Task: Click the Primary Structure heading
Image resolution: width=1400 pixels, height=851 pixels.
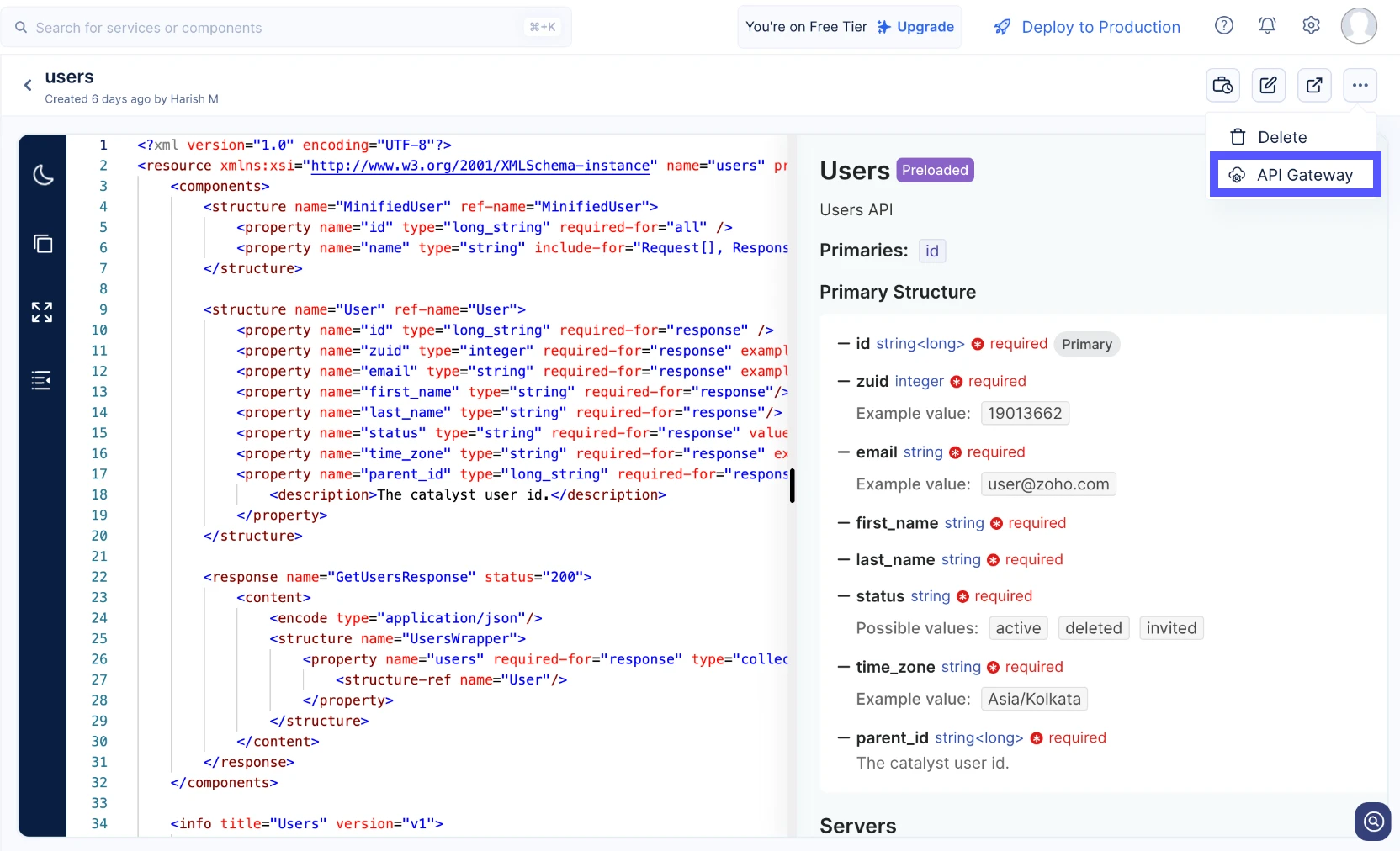Action: (898, 292)
